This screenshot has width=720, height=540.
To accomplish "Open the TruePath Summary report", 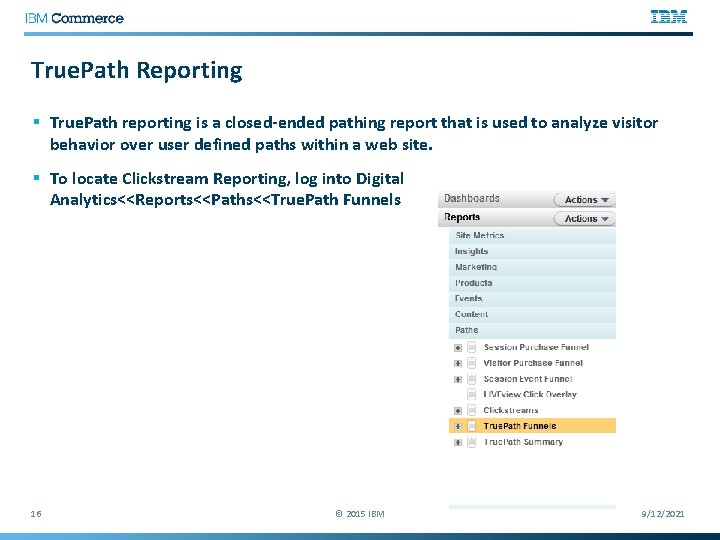I will 523,442.
